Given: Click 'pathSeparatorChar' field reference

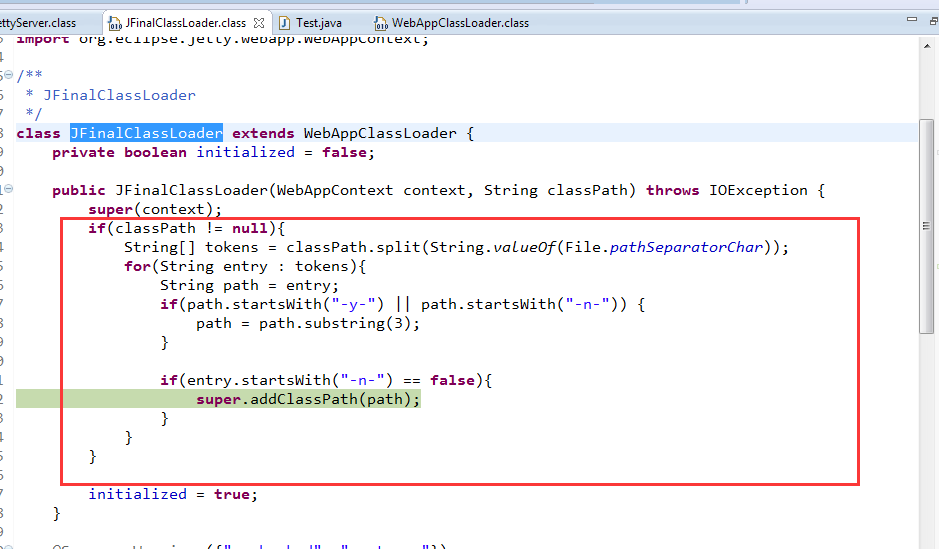Looking at the screenshot, I should 686,247.
